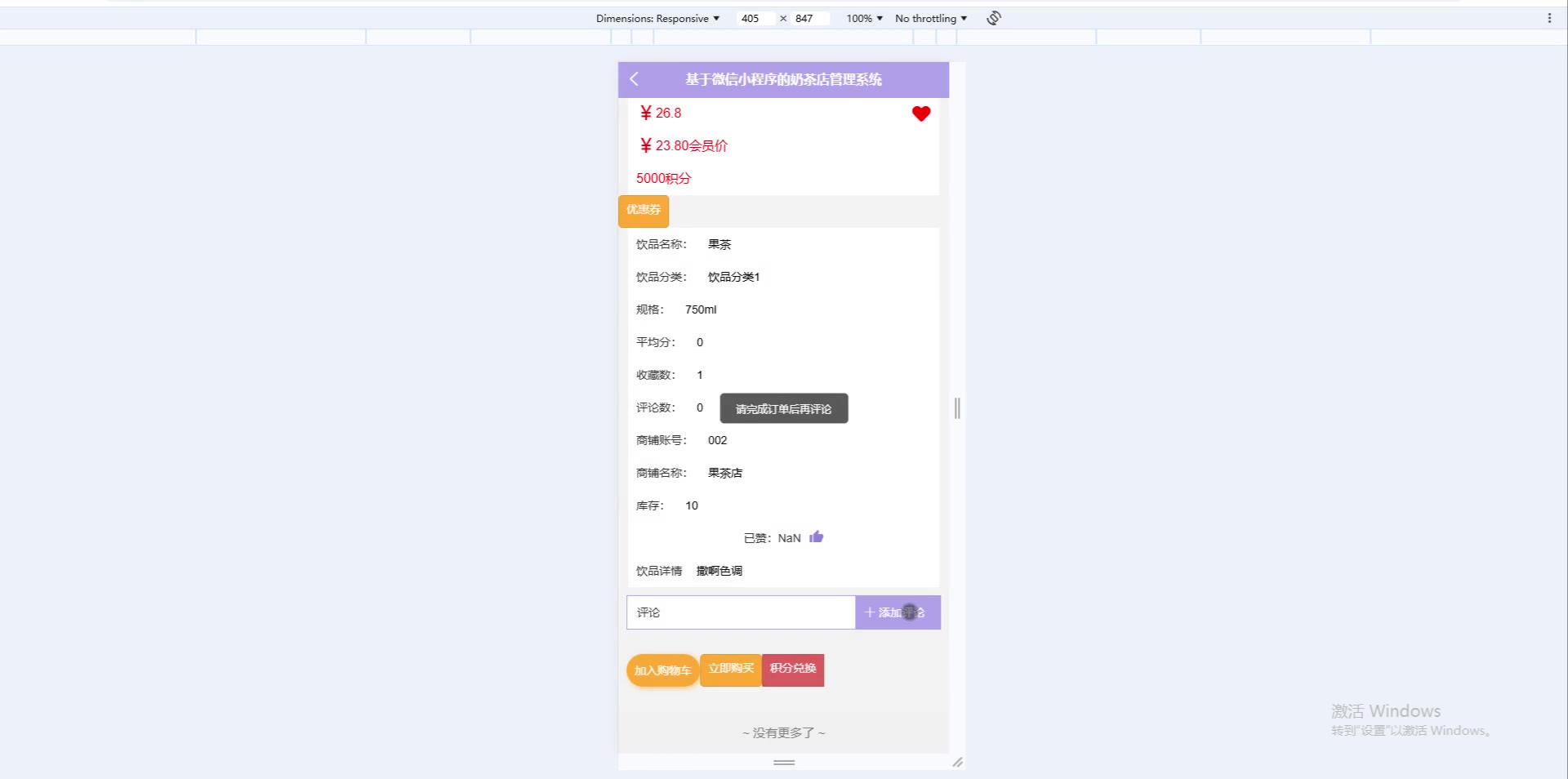This screenshot has width=1568, height=779.
Task: Focus the 评论 comment input field
Action: pyautogui.click(x=741, y=612)
